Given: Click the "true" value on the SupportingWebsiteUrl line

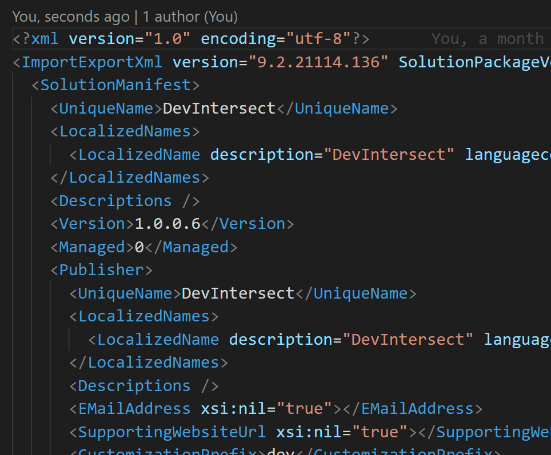Looking at the screenshot, I should tap(380, 432).
